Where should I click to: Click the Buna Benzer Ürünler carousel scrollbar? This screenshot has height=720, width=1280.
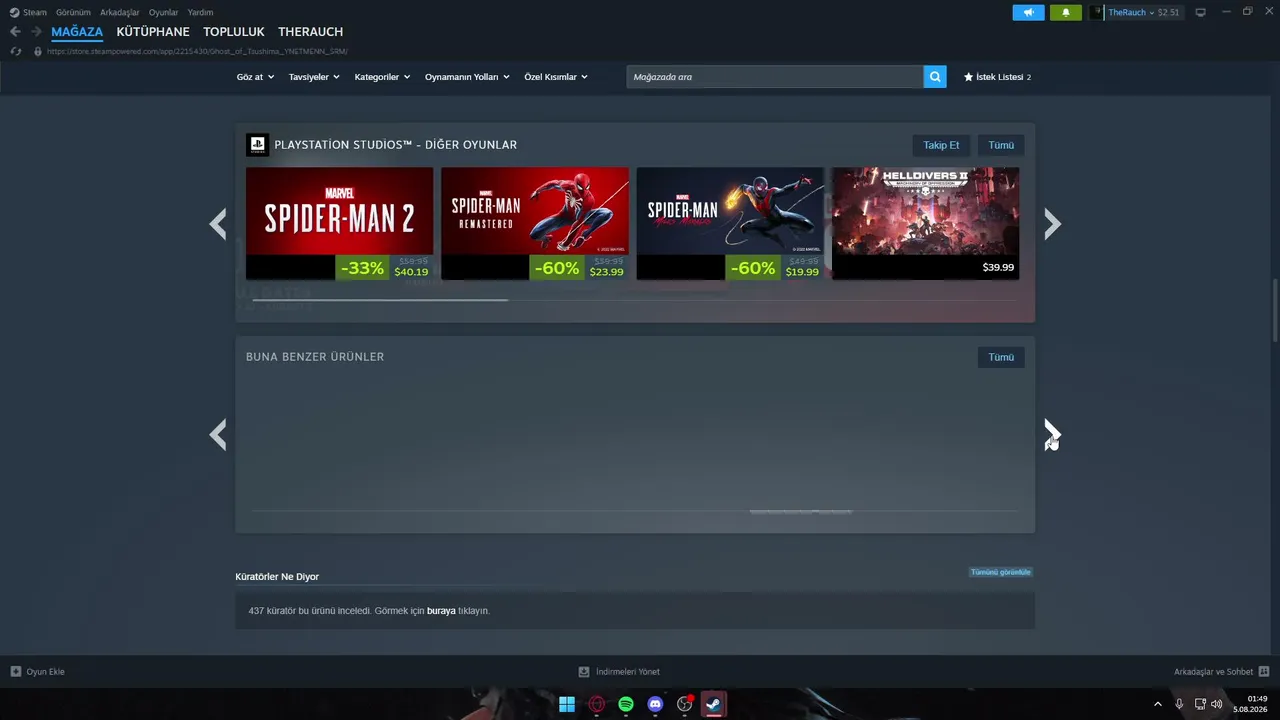point(801,512)
